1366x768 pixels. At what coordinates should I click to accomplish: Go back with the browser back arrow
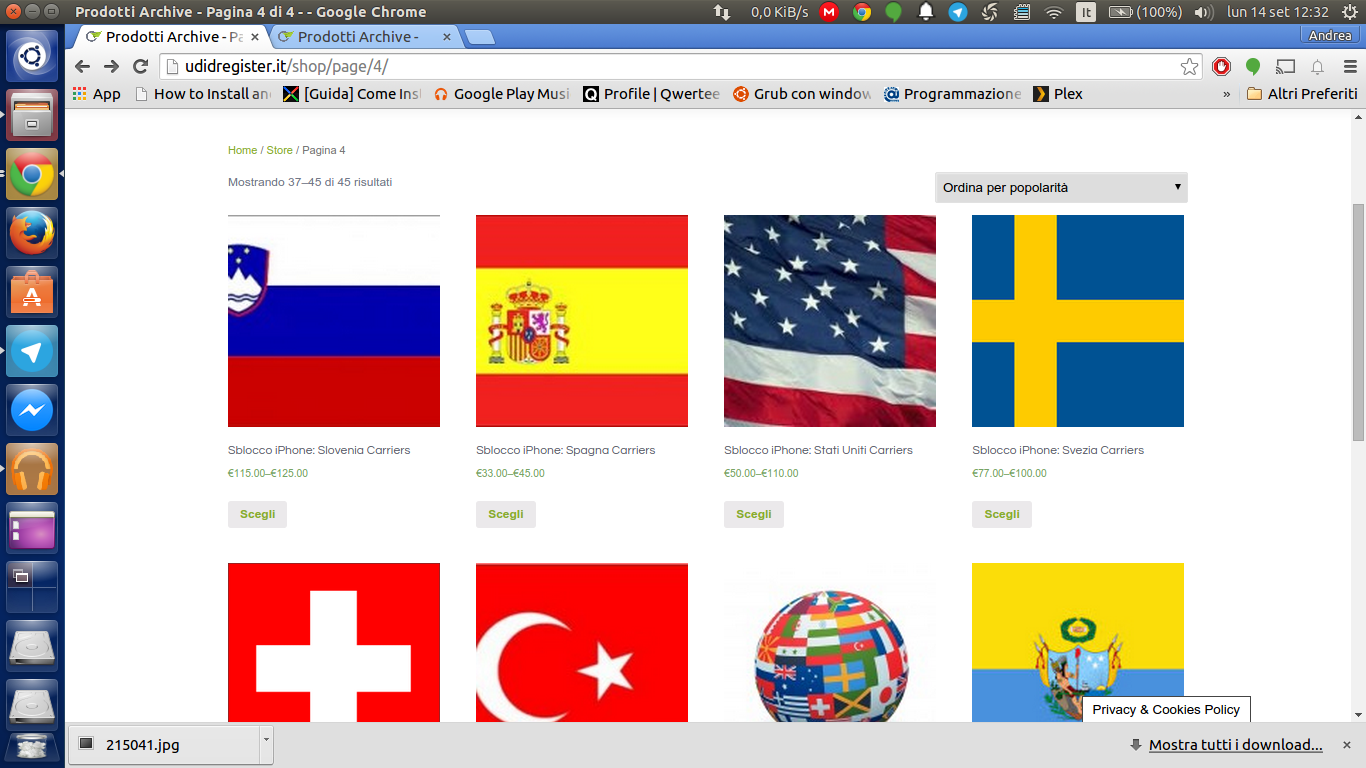click(x=82, y=67)
